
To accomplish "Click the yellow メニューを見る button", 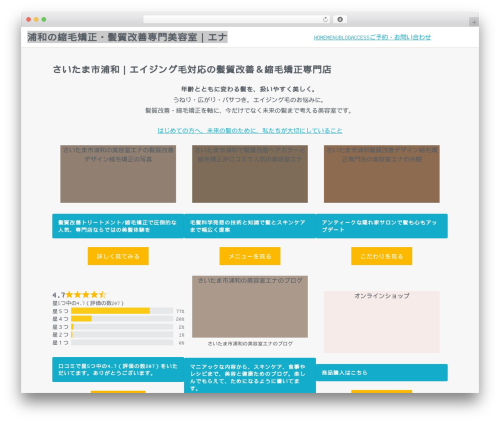I will pyautogui.click(x=250, y=256).
